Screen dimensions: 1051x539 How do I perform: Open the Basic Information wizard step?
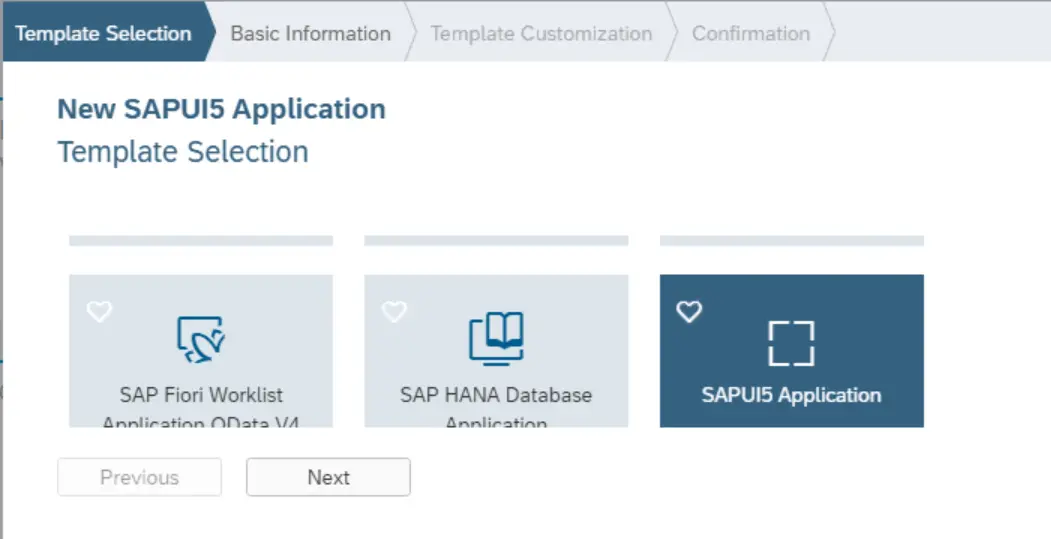[x=310, y=33]
